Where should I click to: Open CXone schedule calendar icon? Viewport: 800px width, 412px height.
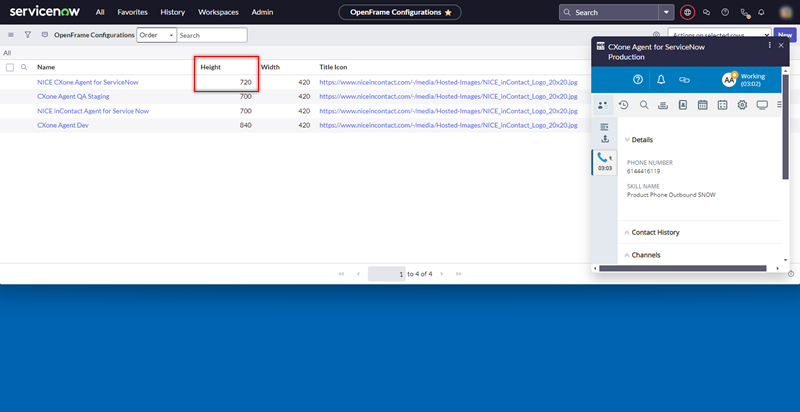(x=703, y=105)
